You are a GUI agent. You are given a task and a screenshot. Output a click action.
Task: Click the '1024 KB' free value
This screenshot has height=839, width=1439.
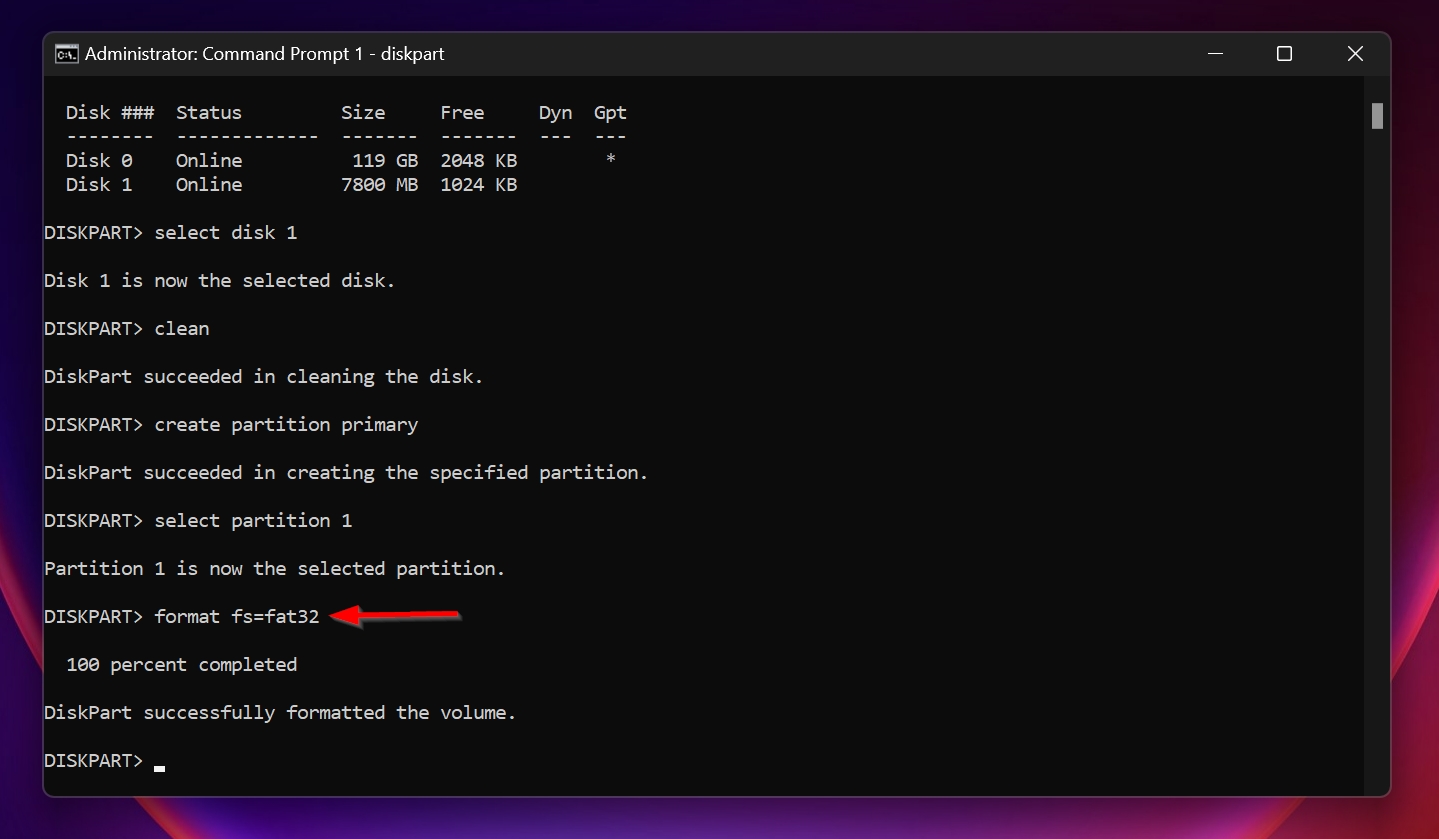click(479, 185)
